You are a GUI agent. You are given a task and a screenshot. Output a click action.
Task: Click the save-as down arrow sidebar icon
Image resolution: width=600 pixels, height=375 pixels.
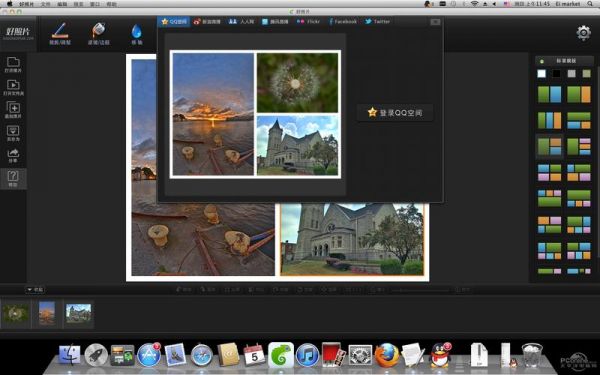[x=13, y=133]
